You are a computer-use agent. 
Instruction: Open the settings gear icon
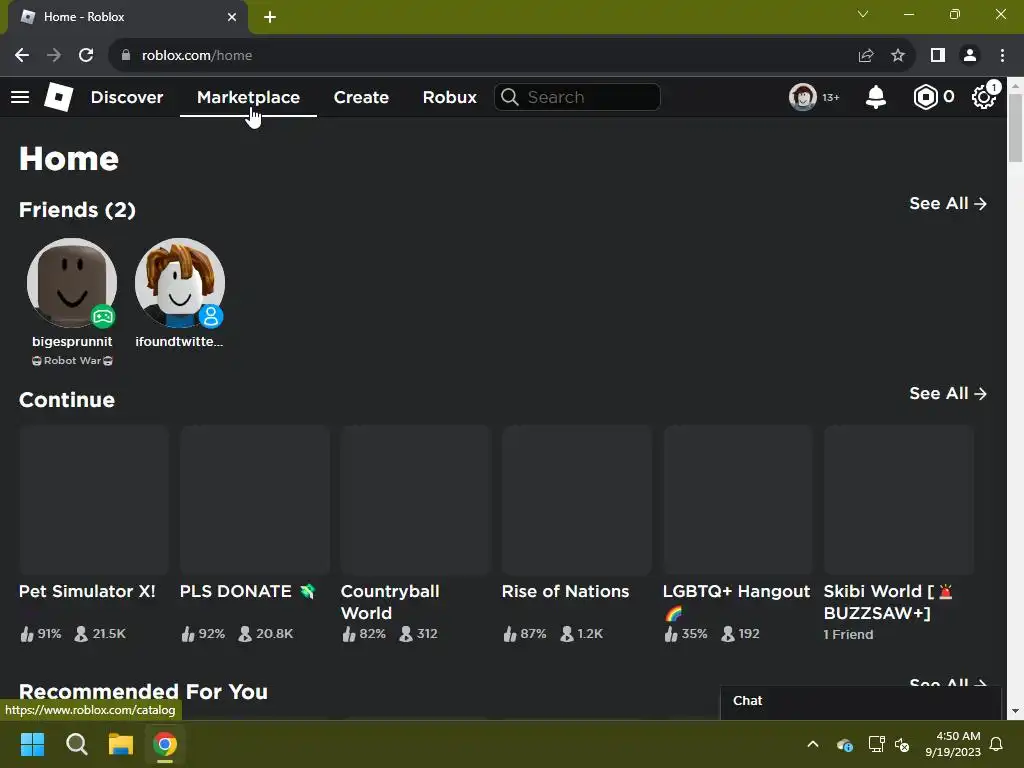click(984, 97)
